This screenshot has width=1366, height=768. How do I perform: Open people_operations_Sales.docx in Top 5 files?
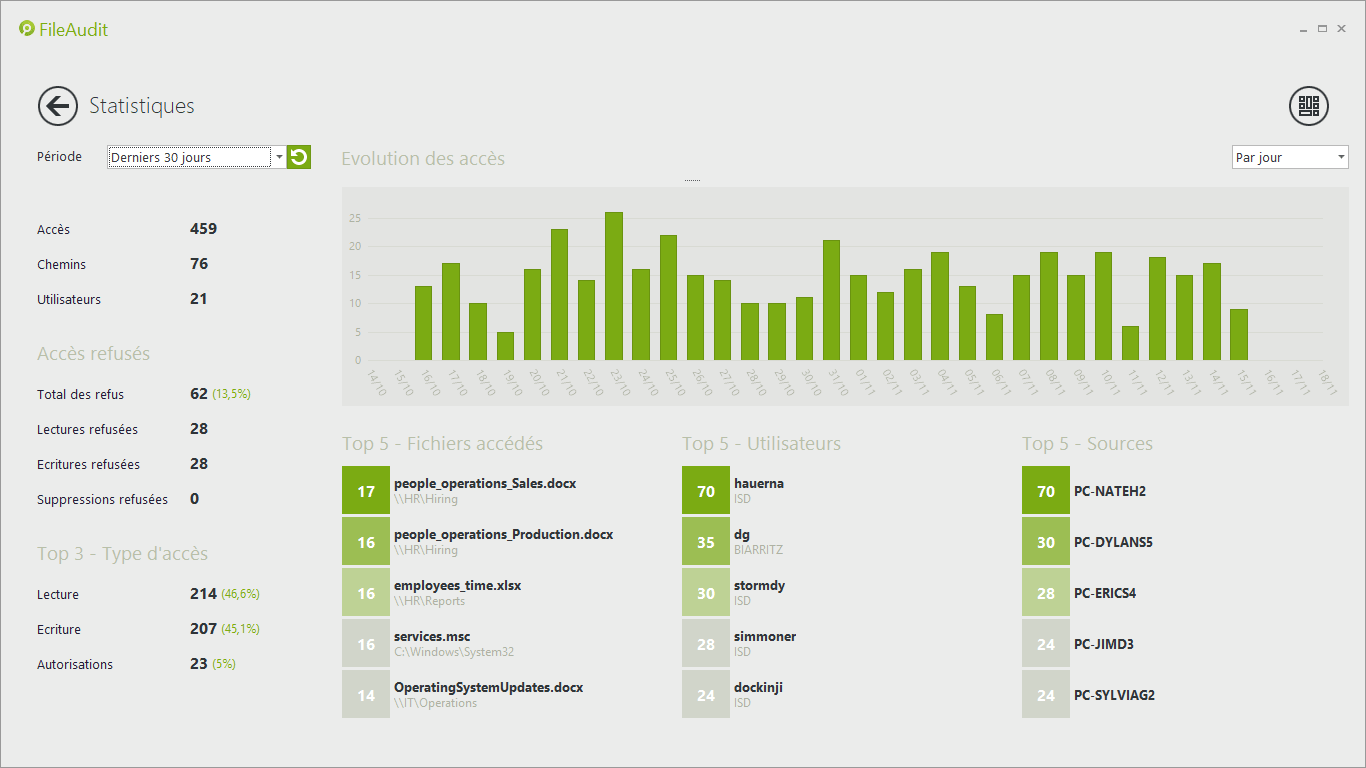pyautogui.click(x=485, y=490)
